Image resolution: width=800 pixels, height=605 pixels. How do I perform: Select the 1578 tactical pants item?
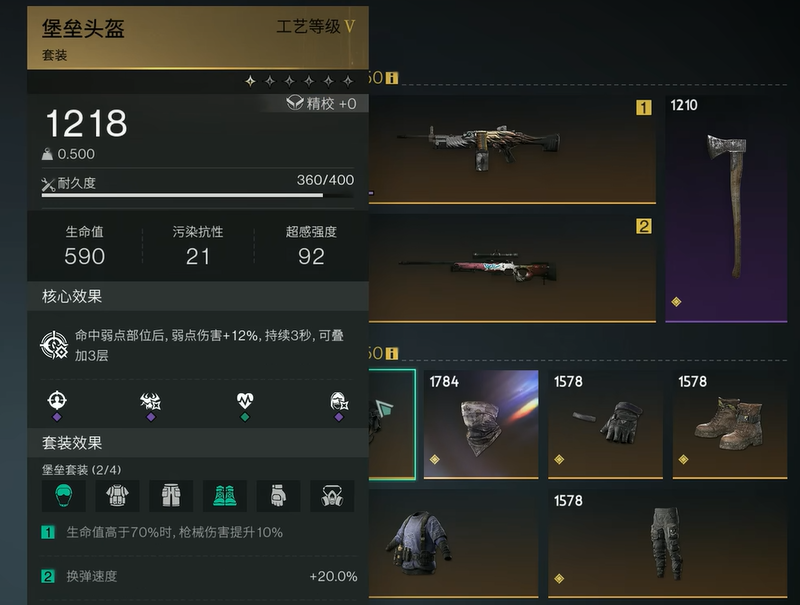pos(667,544)
